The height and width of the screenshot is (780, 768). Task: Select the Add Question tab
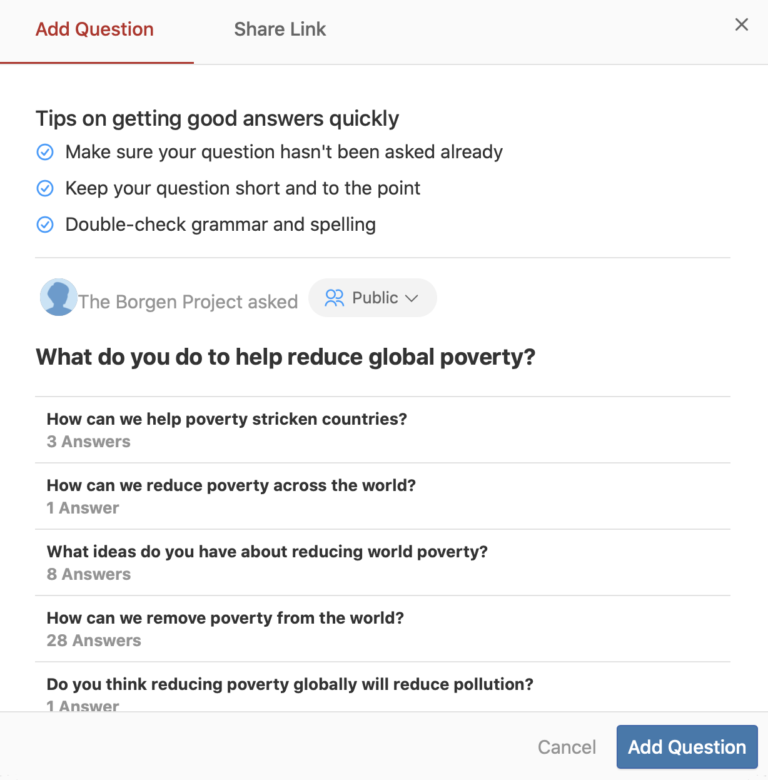click(95, 29)
